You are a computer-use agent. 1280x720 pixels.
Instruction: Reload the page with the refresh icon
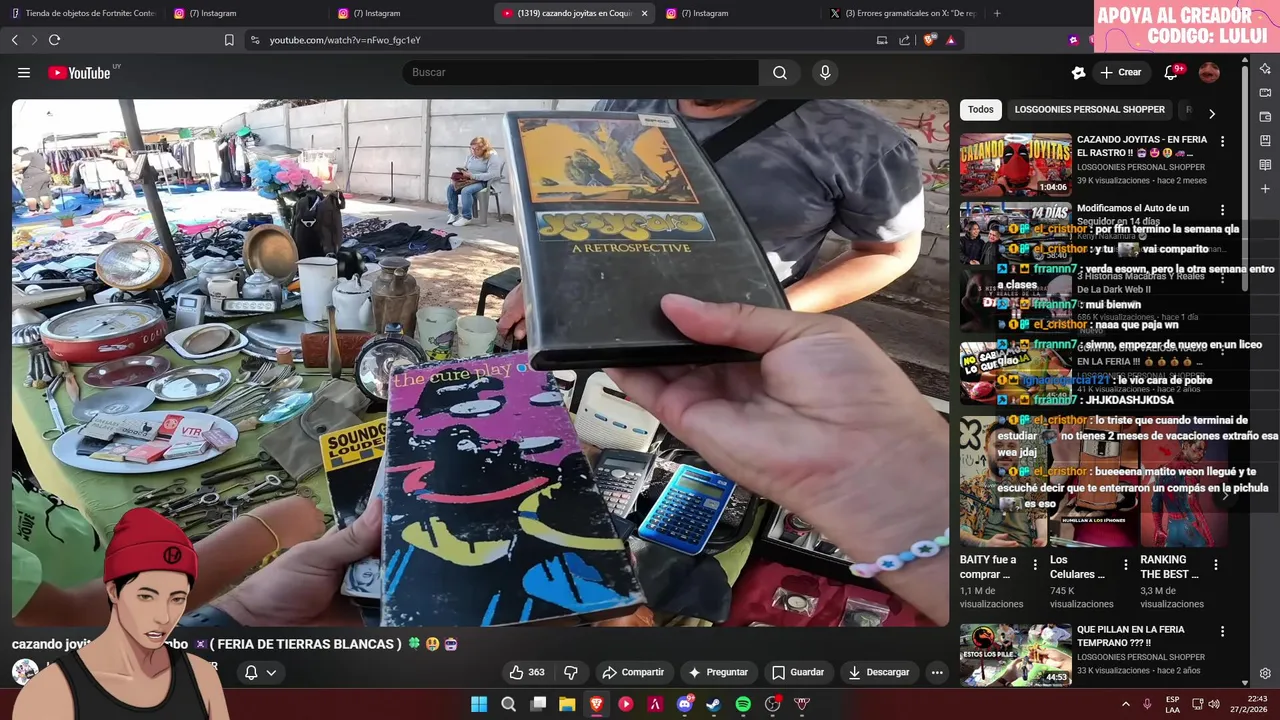(x=54, y=40)
